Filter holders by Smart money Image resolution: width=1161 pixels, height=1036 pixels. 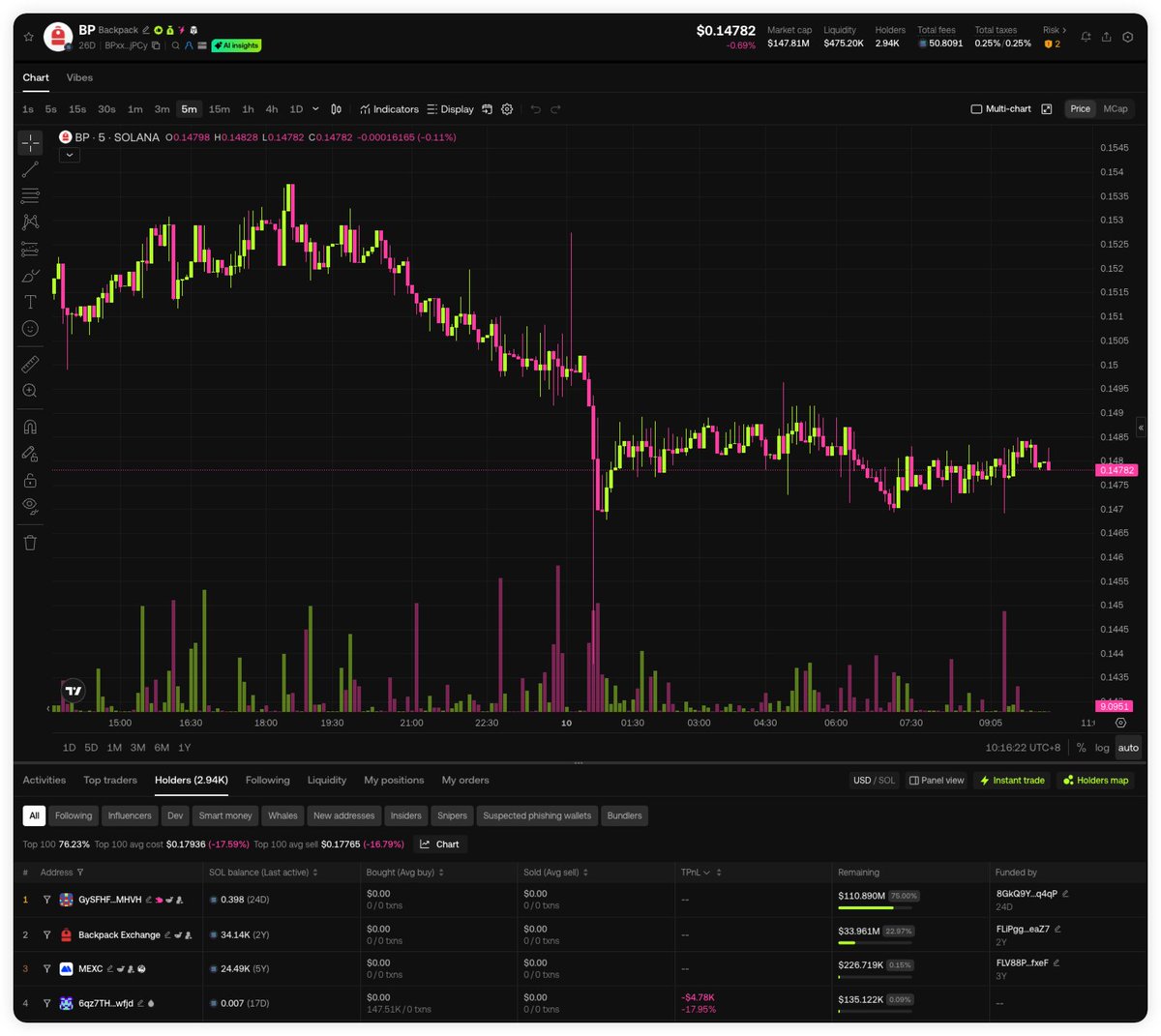point(225,816)
